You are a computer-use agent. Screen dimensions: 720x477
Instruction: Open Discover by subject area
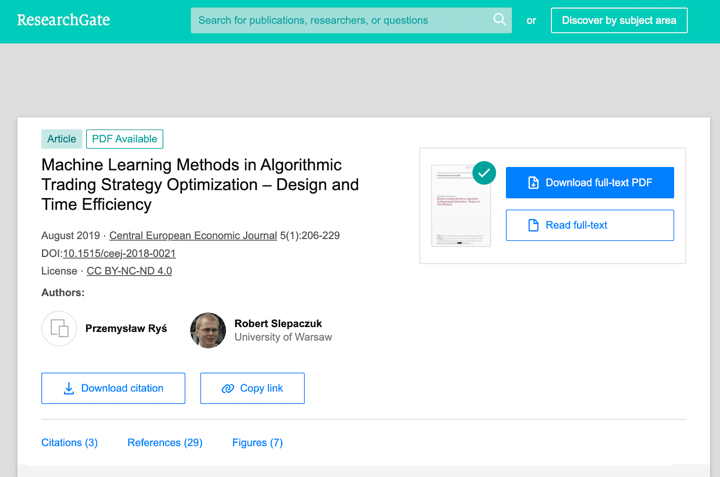point(619,20)
